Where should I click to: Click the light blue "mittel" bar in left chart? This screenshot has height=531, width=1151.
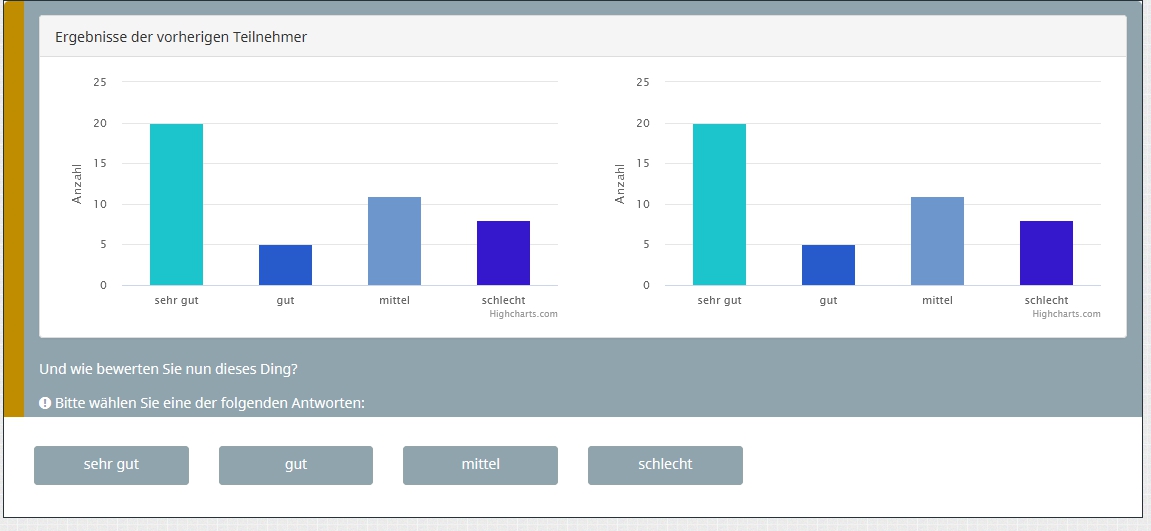[x=394, y=241]
